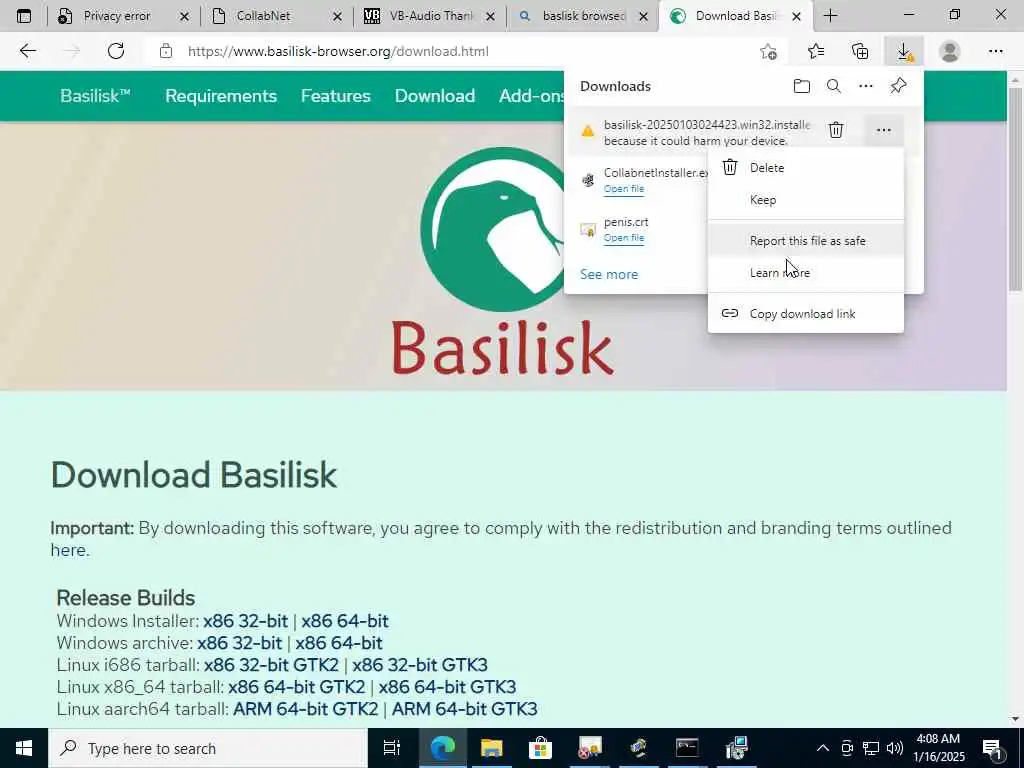Open a new tab with plus button
The image size is (1024, 768).
coord(830,16)
